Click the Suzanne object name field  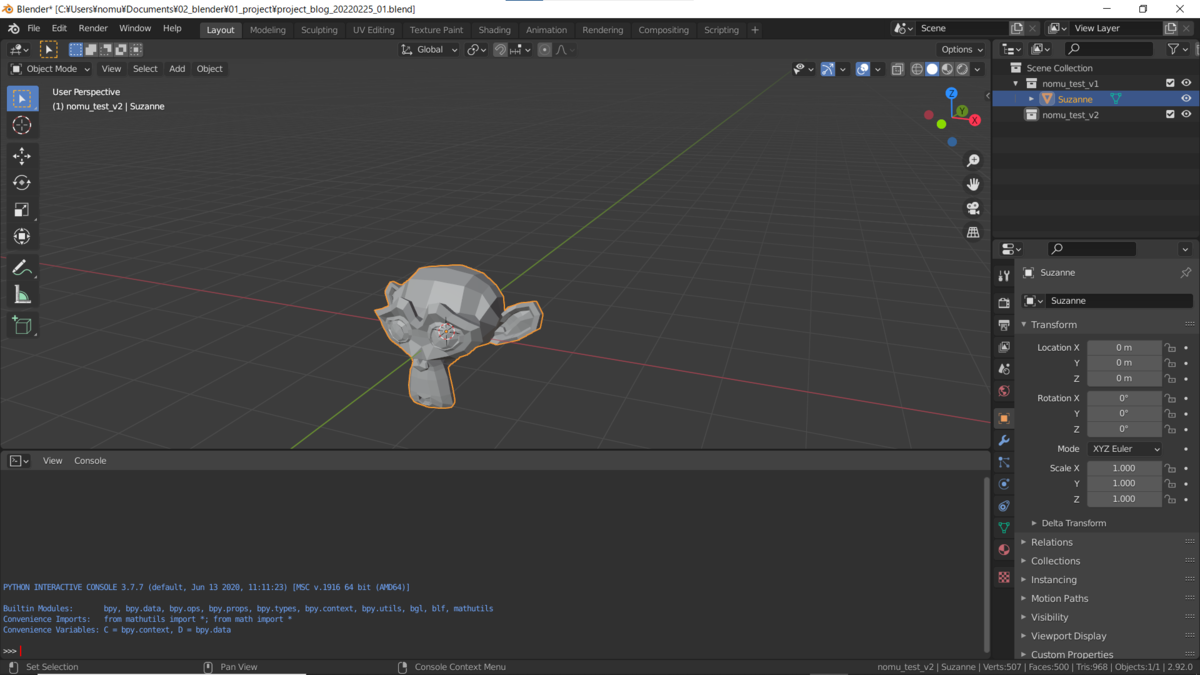1119,301
